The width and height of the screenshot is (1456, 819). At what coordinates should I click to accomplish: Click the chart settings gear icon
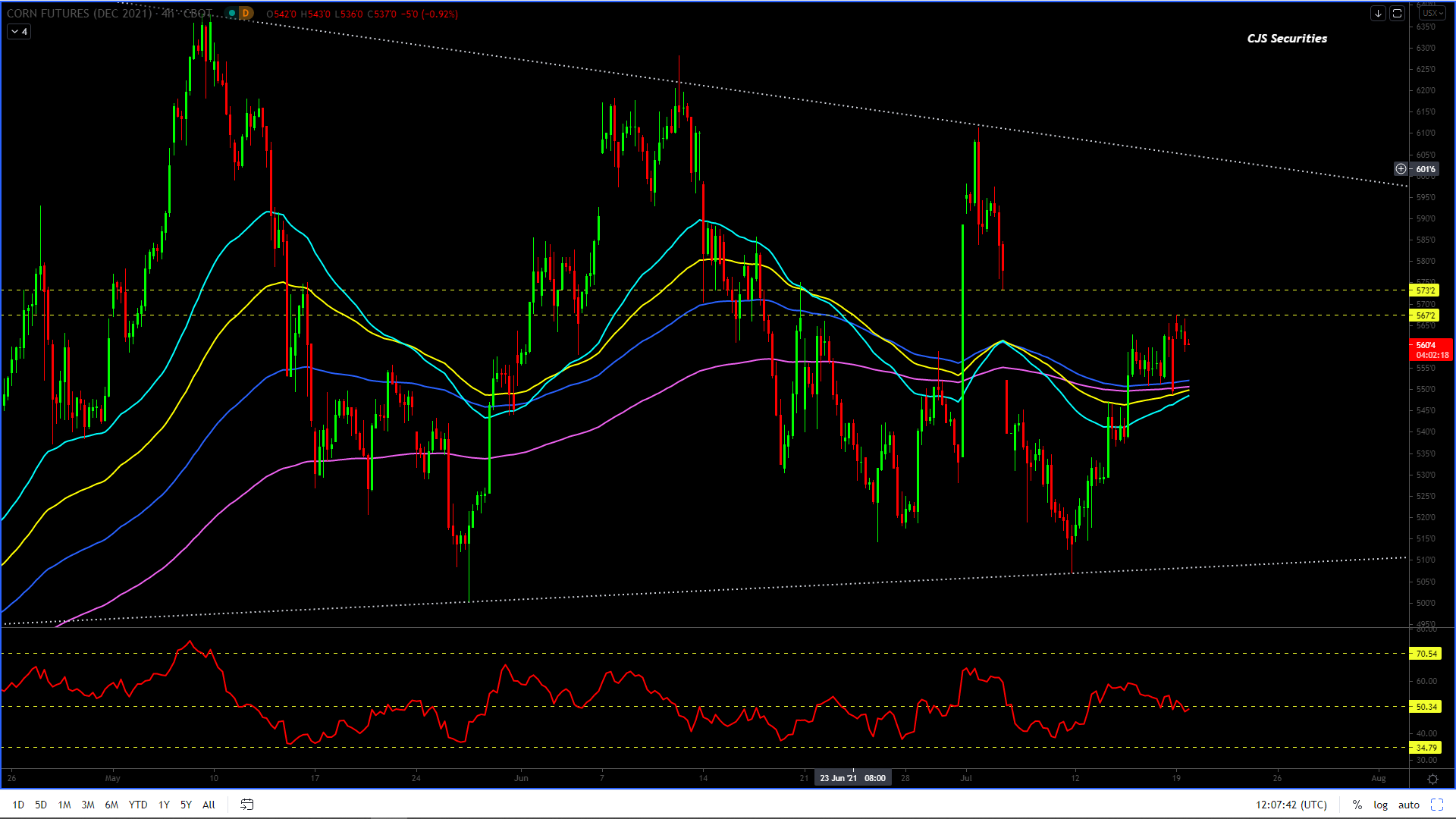click(x=1432, y=779)
